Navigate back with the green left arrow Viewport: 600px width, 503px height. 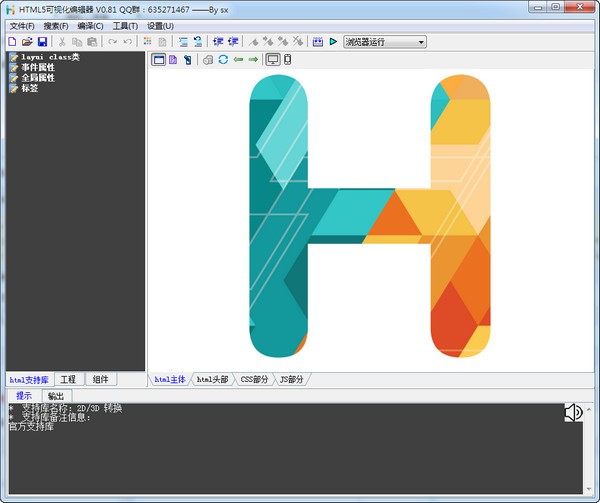[x=238, y=60]
